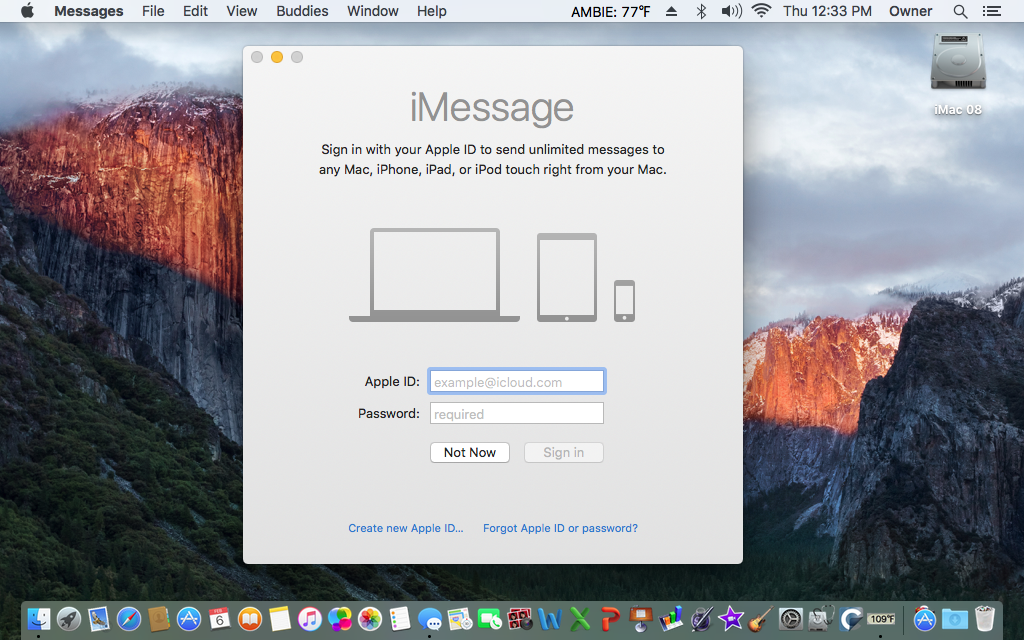The height and width of the screenshot is (640, 1024).
Task: Click the 109°F temperature Dock icon
Action: click(881, 618)
